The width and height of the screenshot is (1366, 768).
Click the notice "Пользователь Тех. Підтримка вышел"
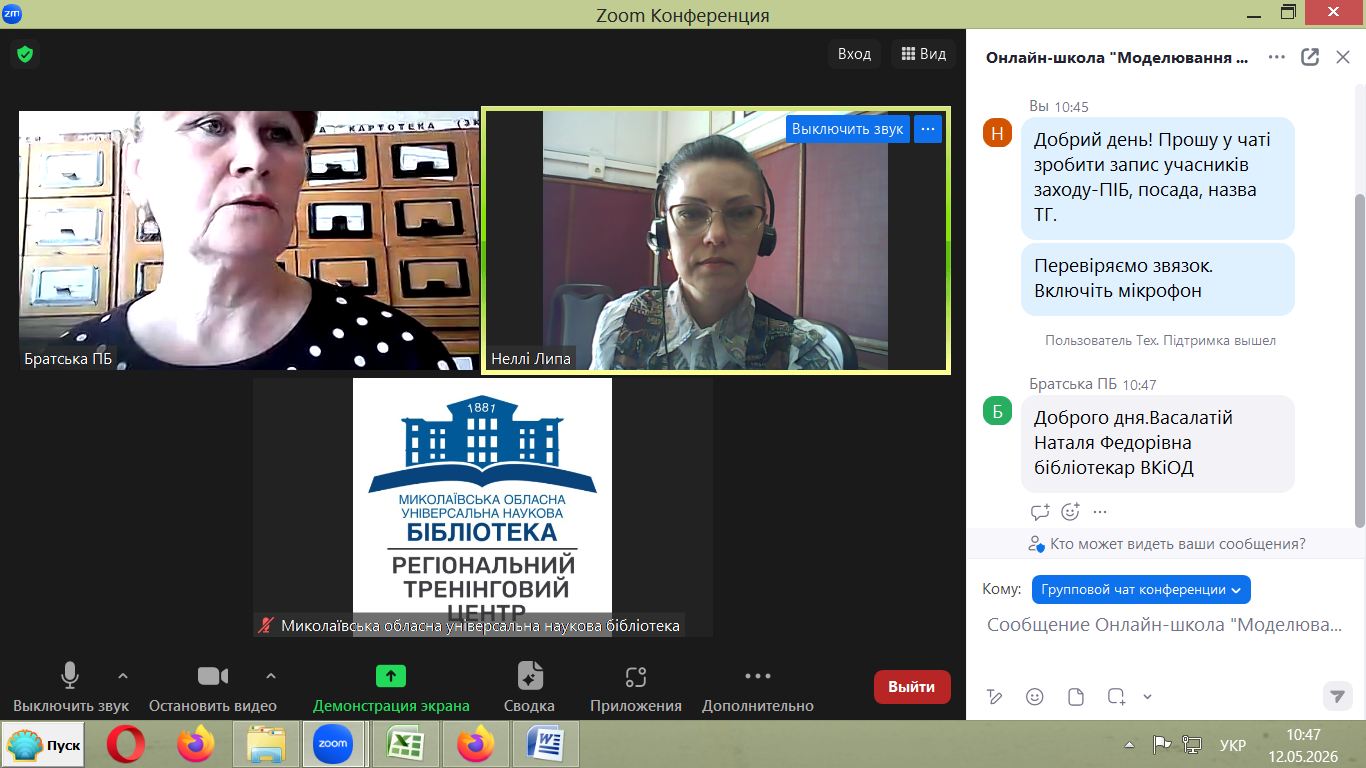coord(1160,340)
